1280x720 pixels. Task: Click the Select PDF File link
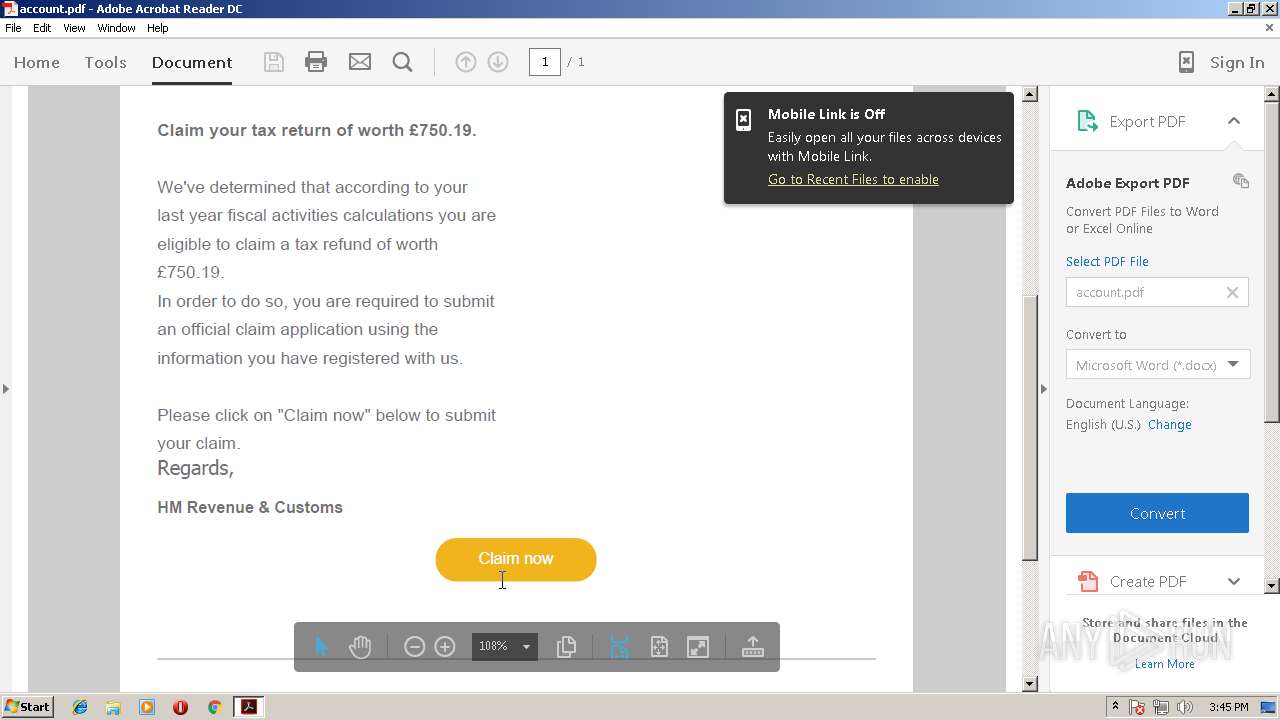point(1107,262)
